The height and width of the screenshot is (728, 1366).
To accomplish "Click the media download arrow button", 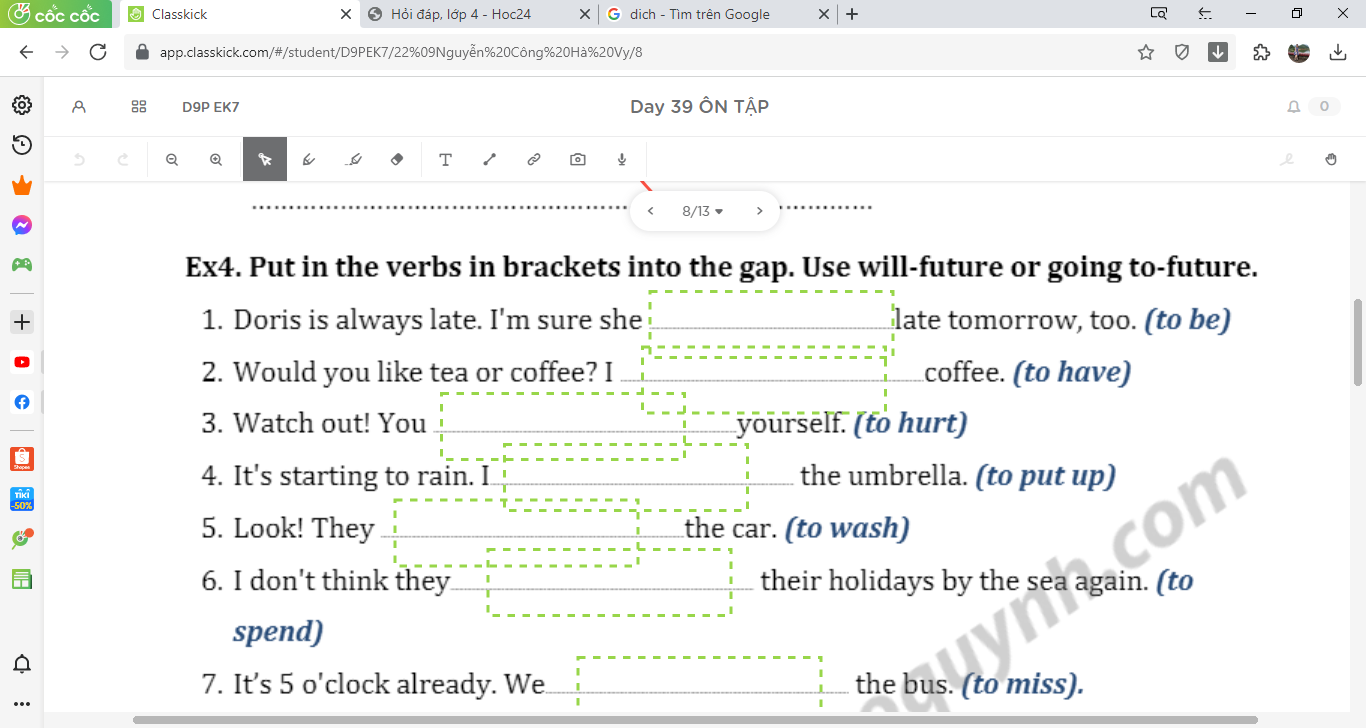I will [1218, 52].
